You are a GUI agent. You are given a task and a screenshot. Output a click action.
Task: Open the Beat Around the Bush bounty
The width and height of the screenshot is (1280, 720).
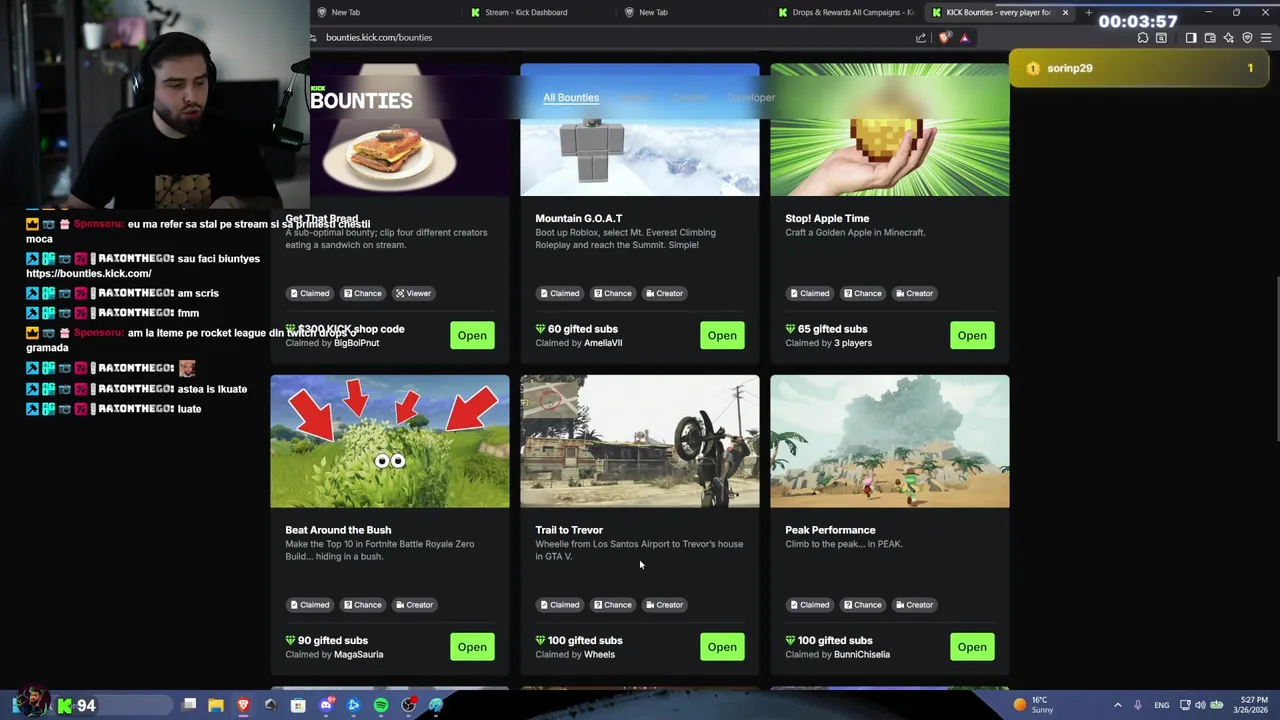coord(472,647)
